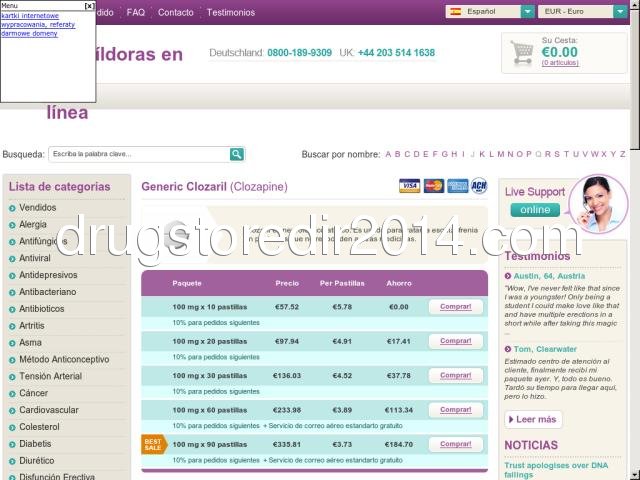Click the UK phone number +44 203 514 1638

click(396, 53)
